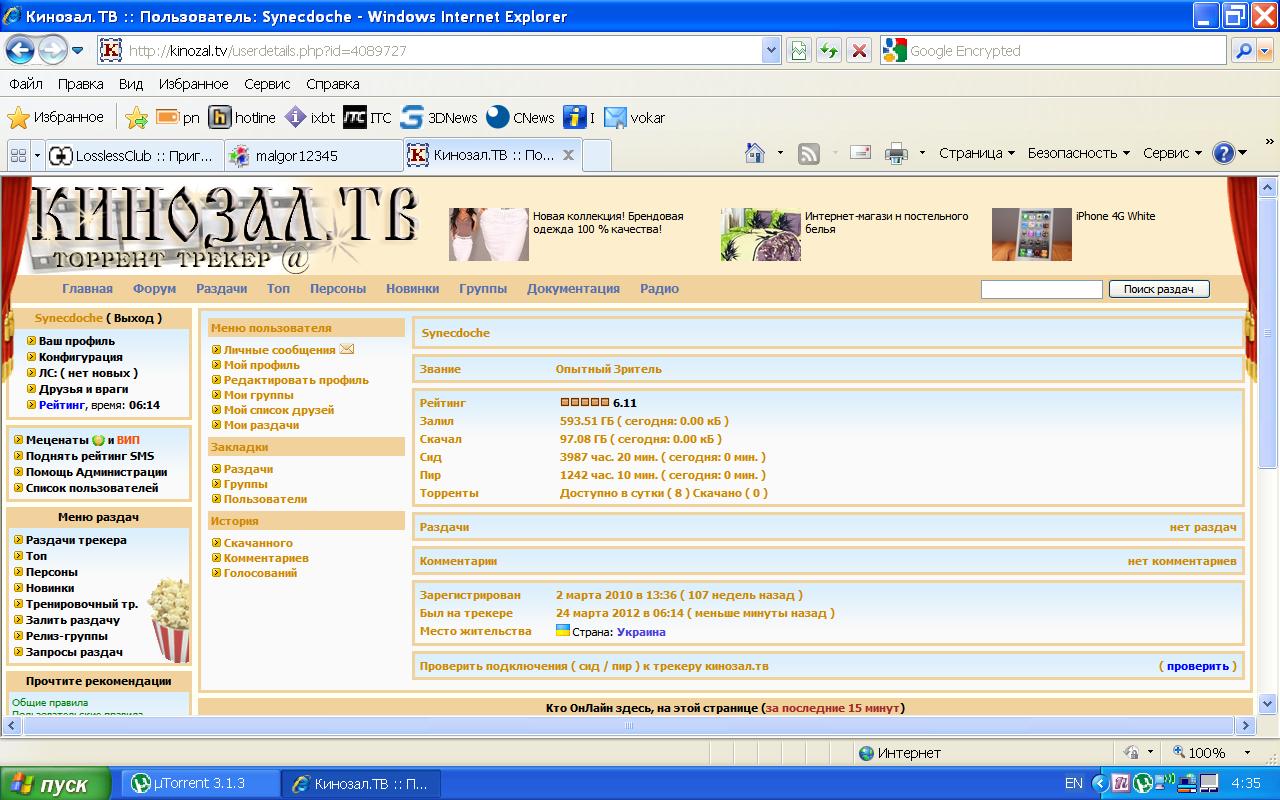Open the hotline favorites bar link

pyautogui.click(x=242, y=118)
